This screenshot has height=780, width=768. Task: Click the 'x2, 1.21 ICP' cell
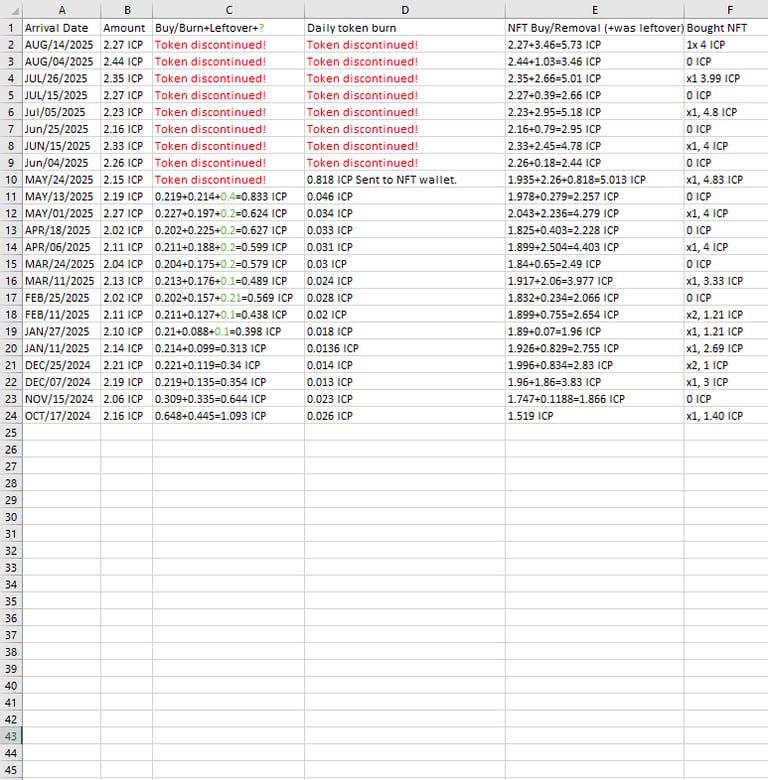click(726, 315)
